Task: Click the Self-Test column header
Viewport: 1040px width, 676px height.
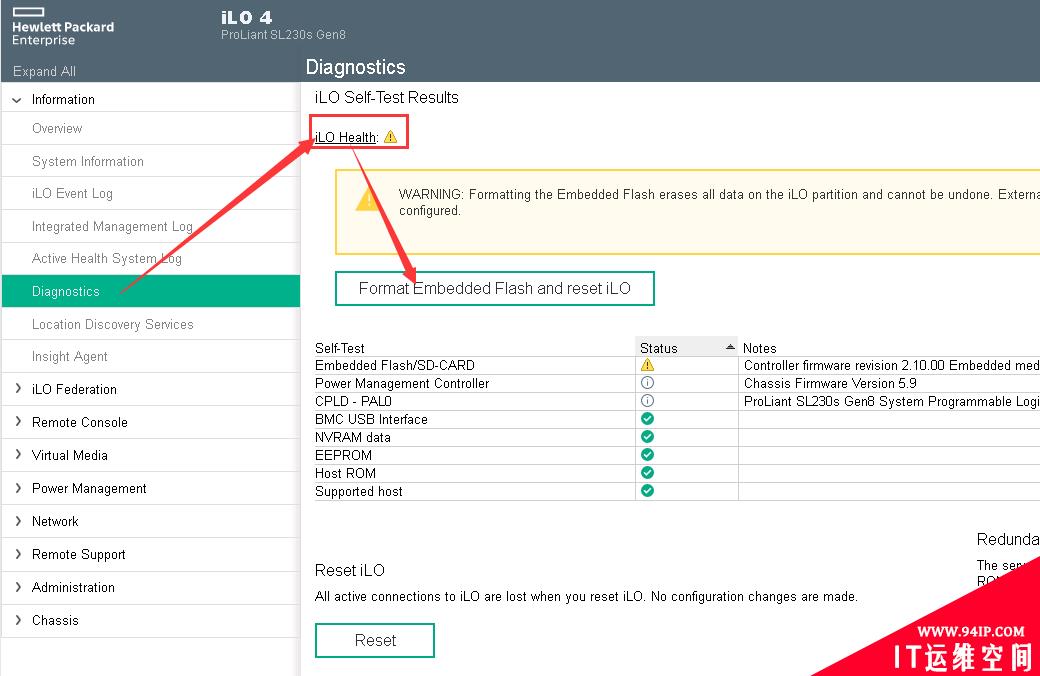Action: (x=340, y=348)
